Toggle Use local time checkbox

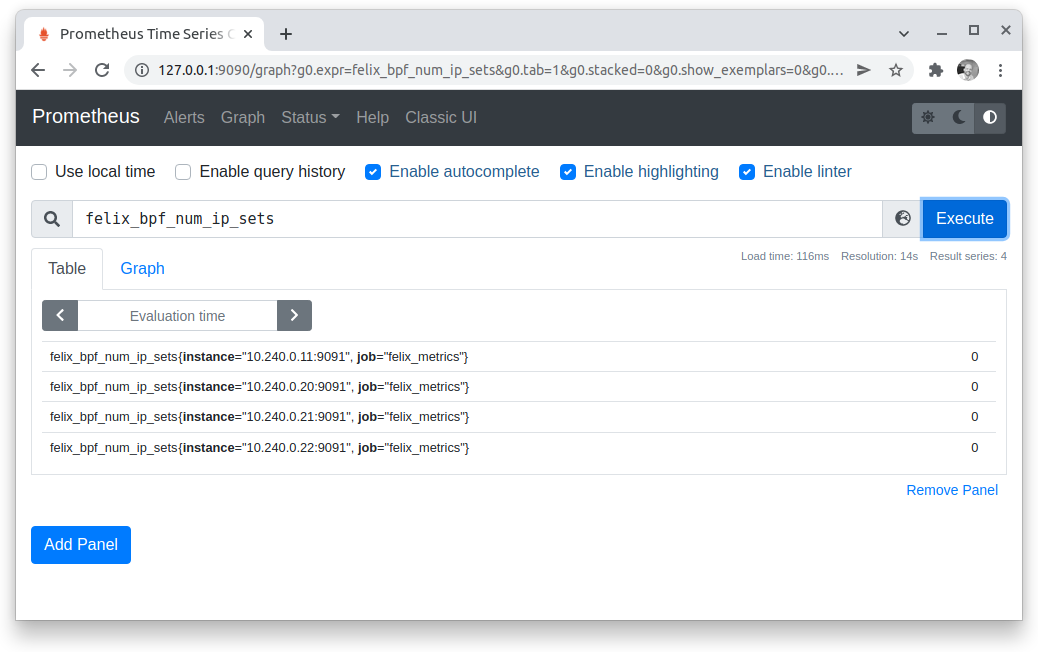(39, 172)
